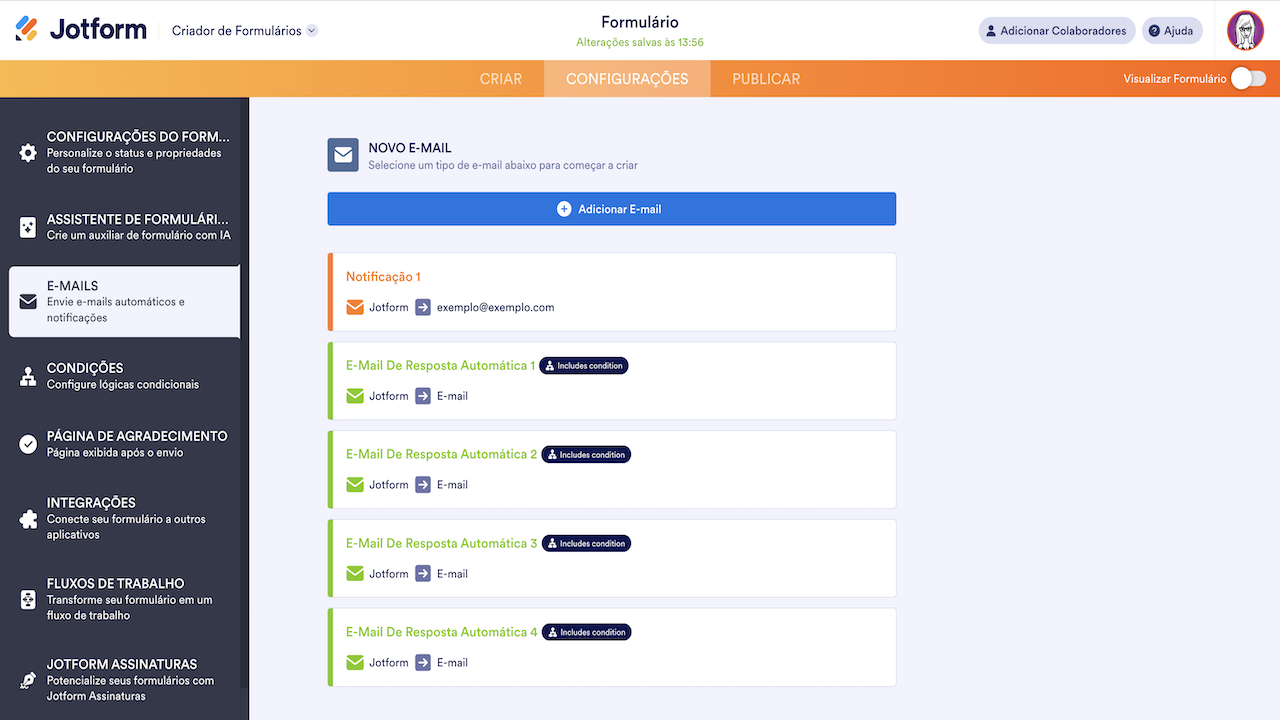The height and width of the screenshot is (720, 1280).
Task: Open the Jotform Signatures pen icon
Action: coord(28,680)
